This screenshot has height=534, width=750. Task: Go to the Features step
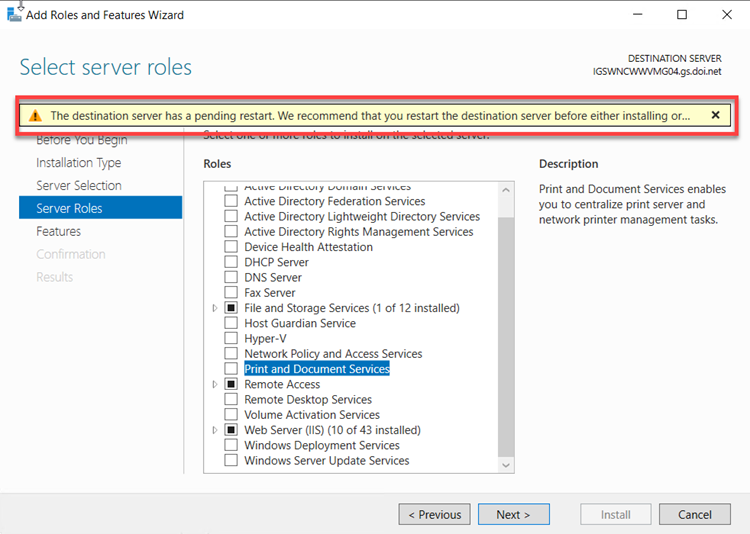pos(58,231)
